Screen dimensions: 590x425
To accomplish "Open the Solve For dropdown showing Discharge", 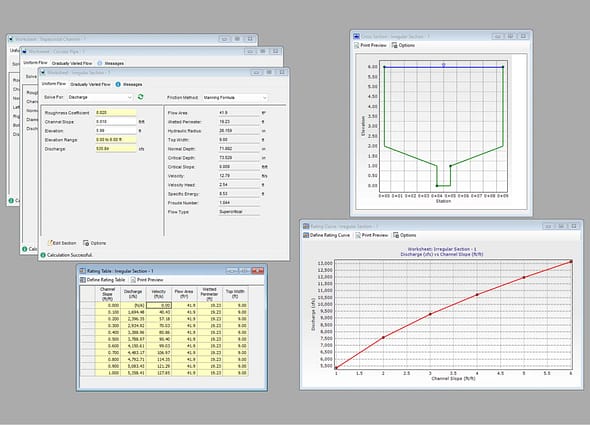I will [100, 97].
